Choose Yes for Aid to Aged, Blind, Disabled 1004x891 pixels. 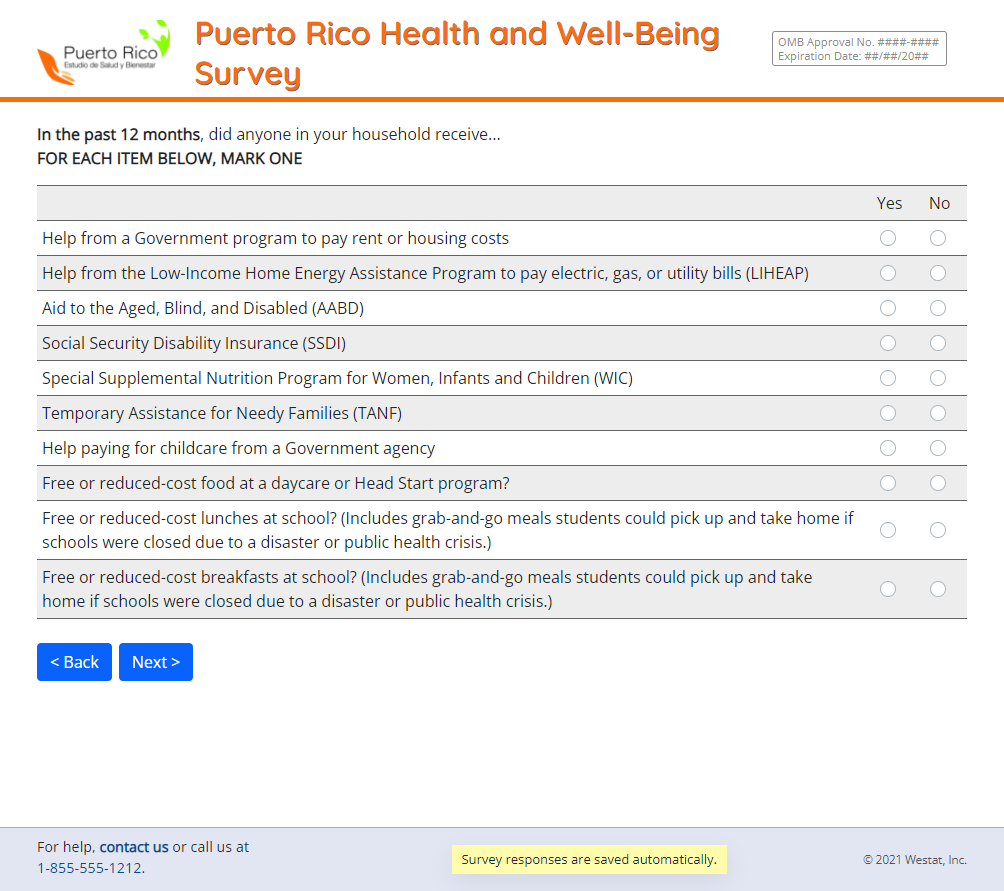[x=888, y=308]
